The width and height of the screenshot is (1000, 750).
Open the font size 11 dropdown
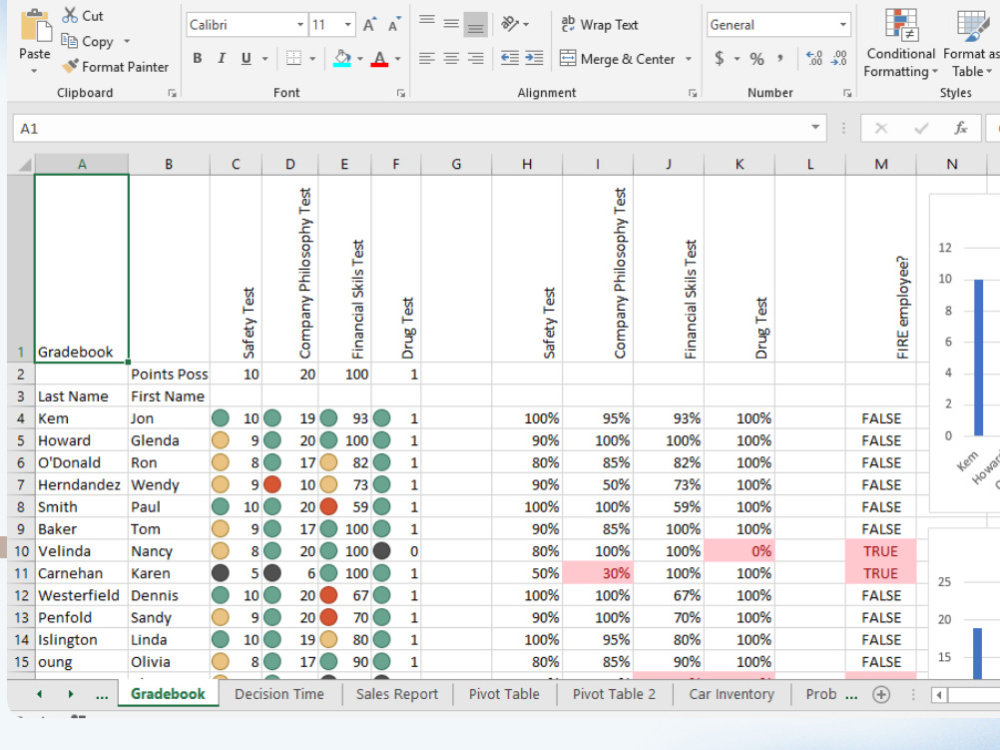pyautogui.click(x=348, y=24)
